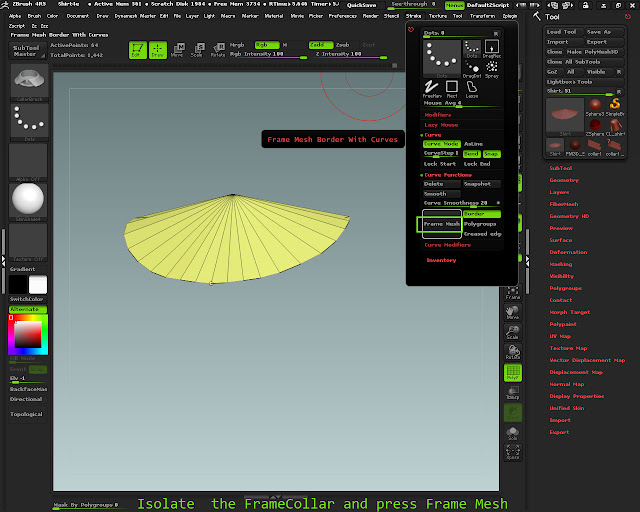
Task: Expand the Masking section
Action: point(560,264)
